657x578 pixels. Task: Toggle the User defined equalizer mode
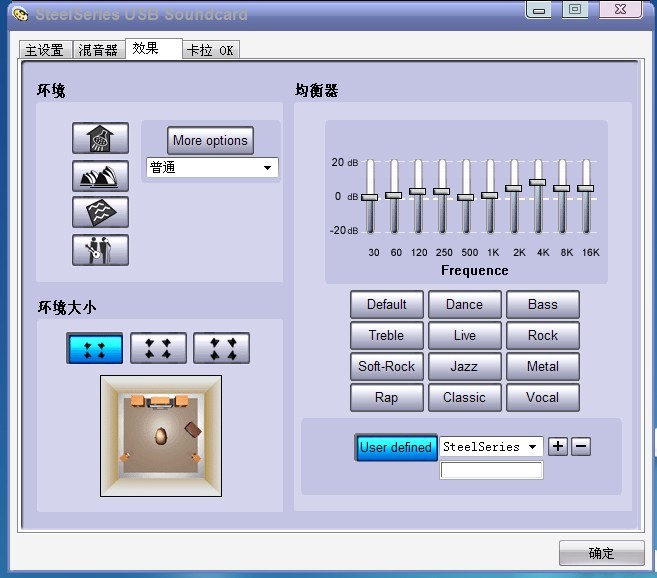click(x=396, y=447)
